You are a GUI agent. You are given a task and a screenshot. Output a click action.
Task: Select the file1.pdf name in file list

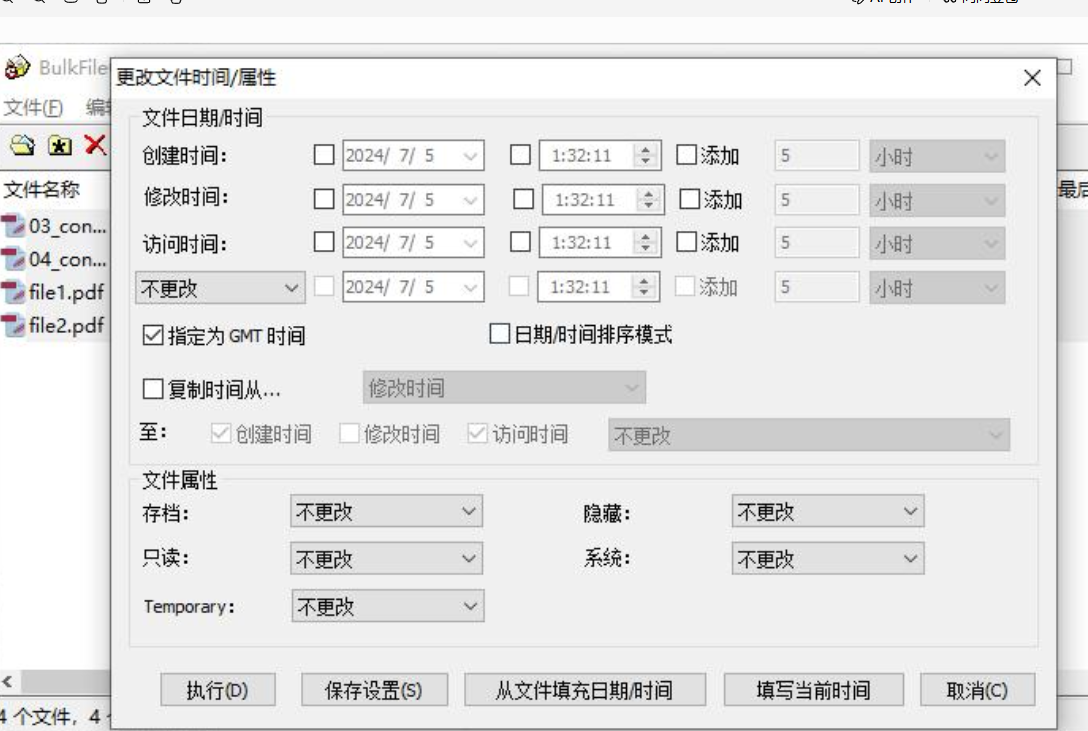tap(66, 292)
